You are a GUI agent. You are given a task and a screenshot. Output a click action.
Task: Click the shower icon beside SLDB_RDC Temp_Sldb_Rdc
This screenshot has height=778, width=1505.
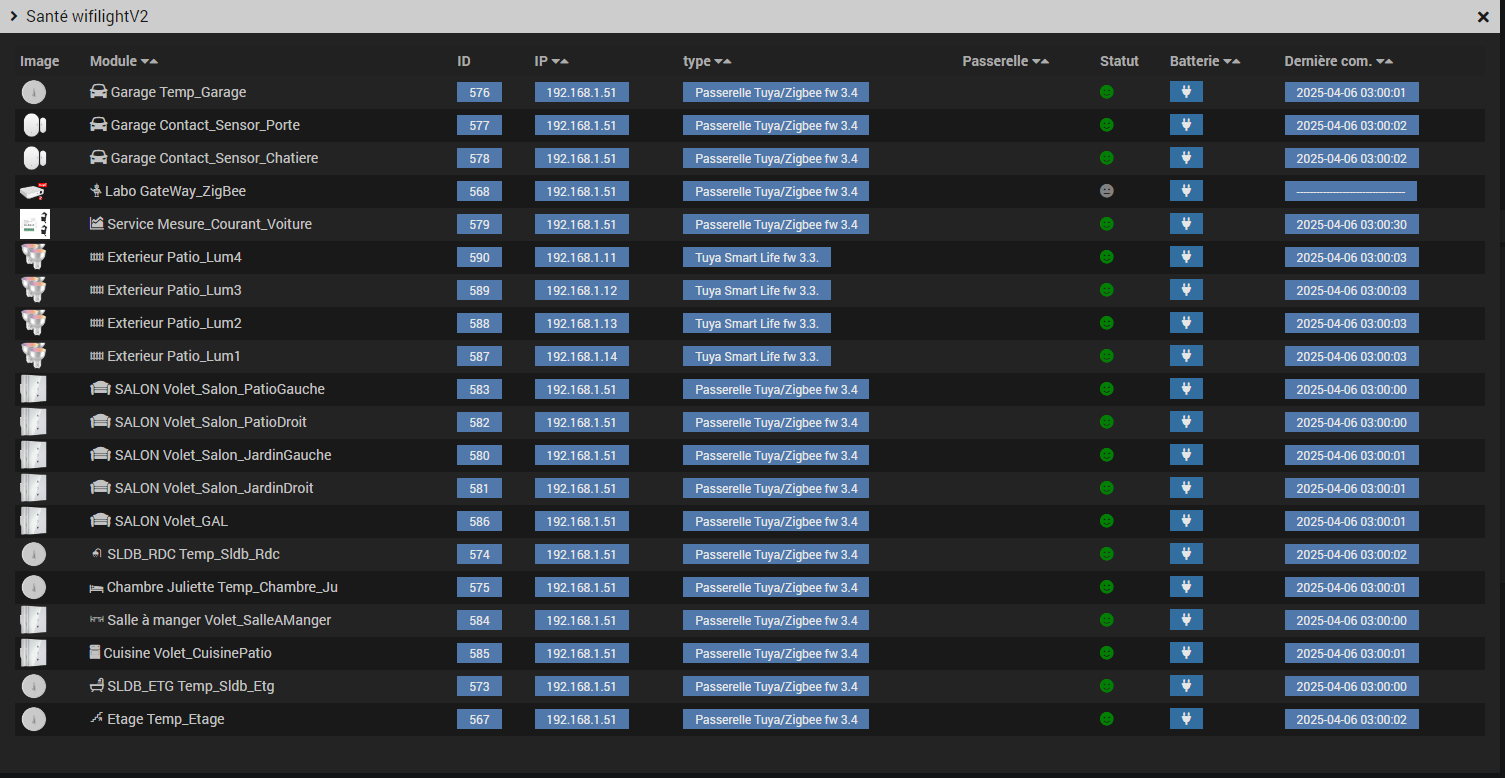[96, 554]
